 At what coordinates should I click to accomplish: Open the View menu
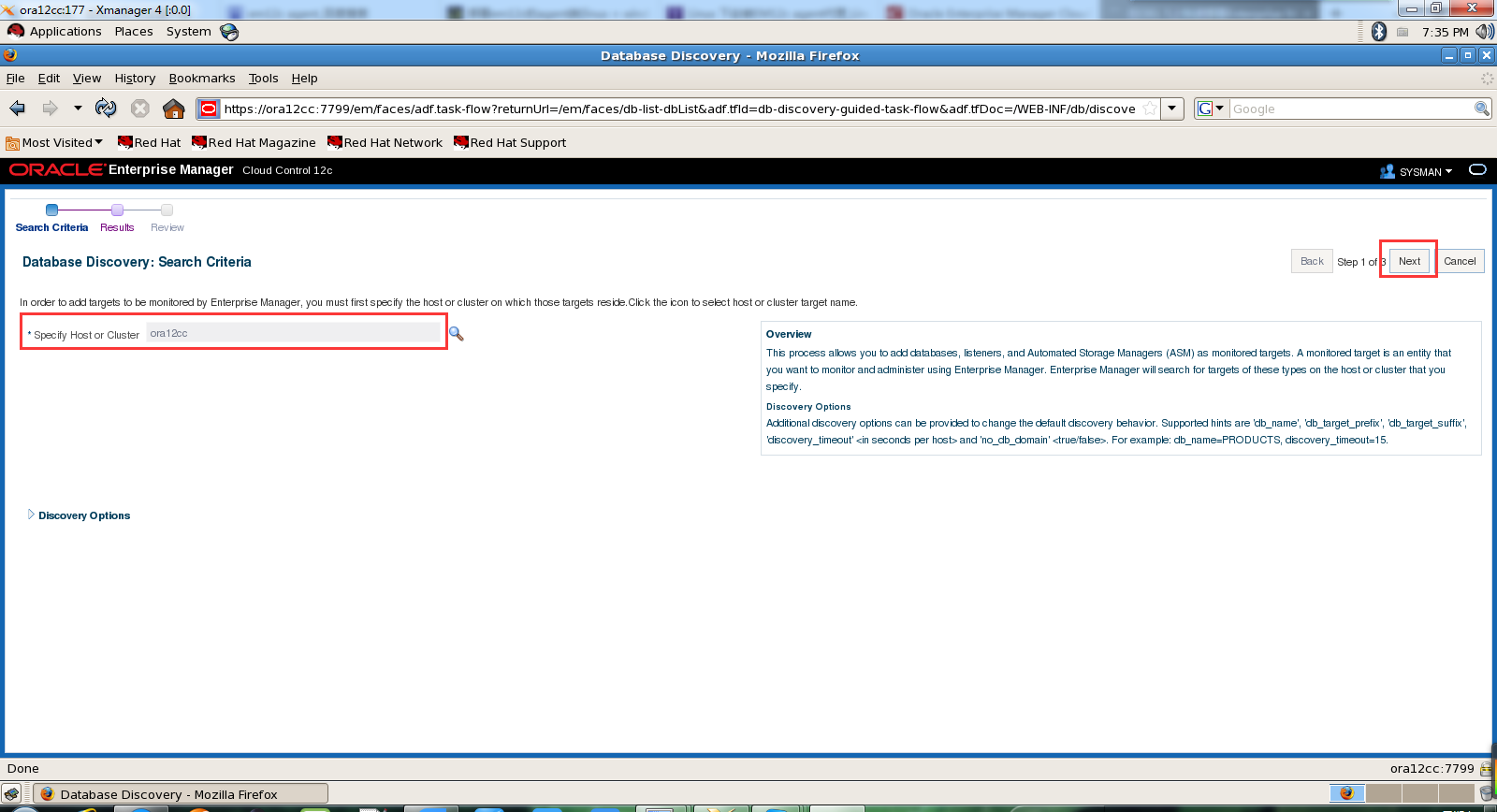click(87, 79)
